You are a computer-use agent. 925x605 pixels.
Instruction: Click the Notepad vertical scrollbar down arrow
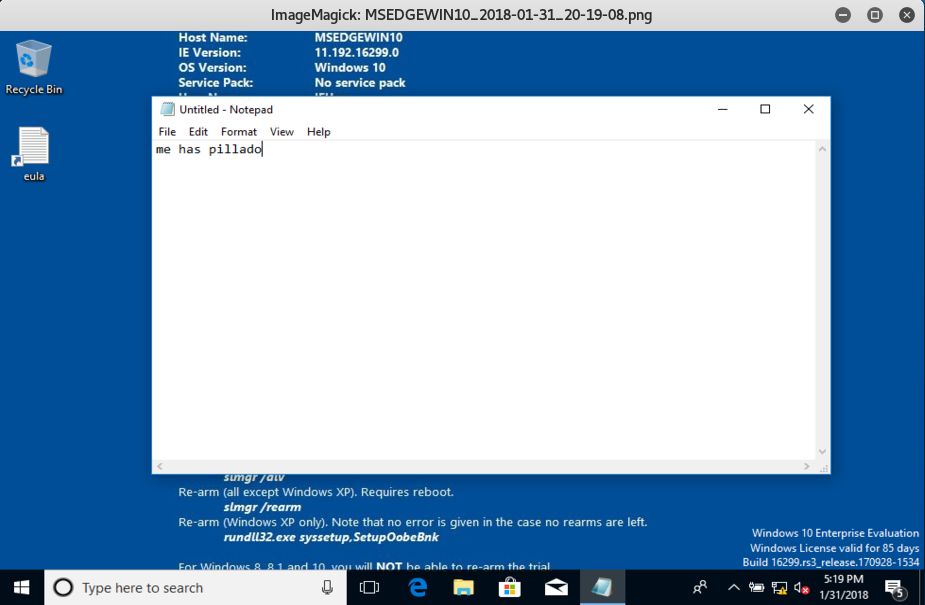tap(822, 452)
